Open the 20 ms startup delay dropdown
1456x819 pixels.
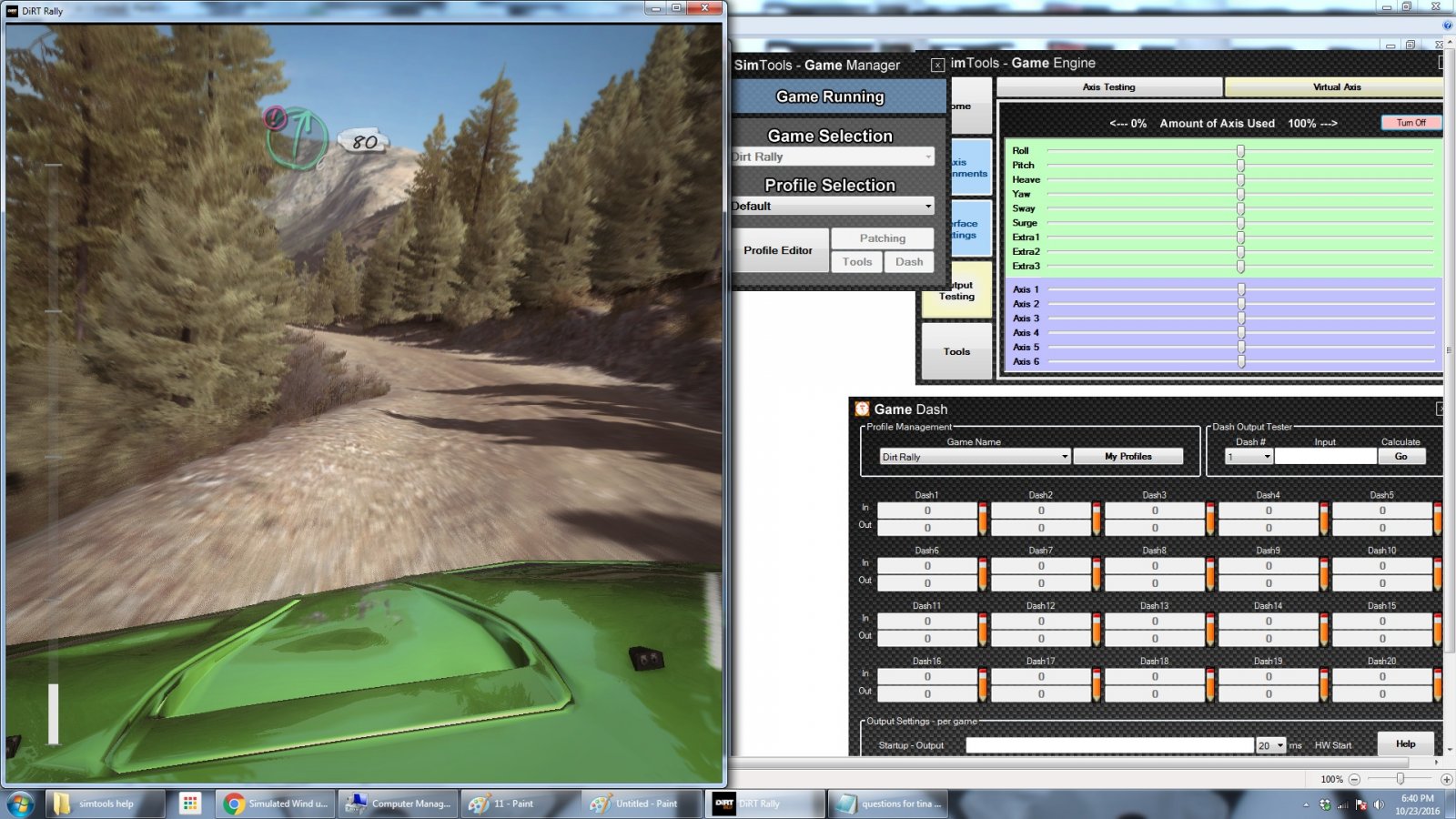[1270, 745]
